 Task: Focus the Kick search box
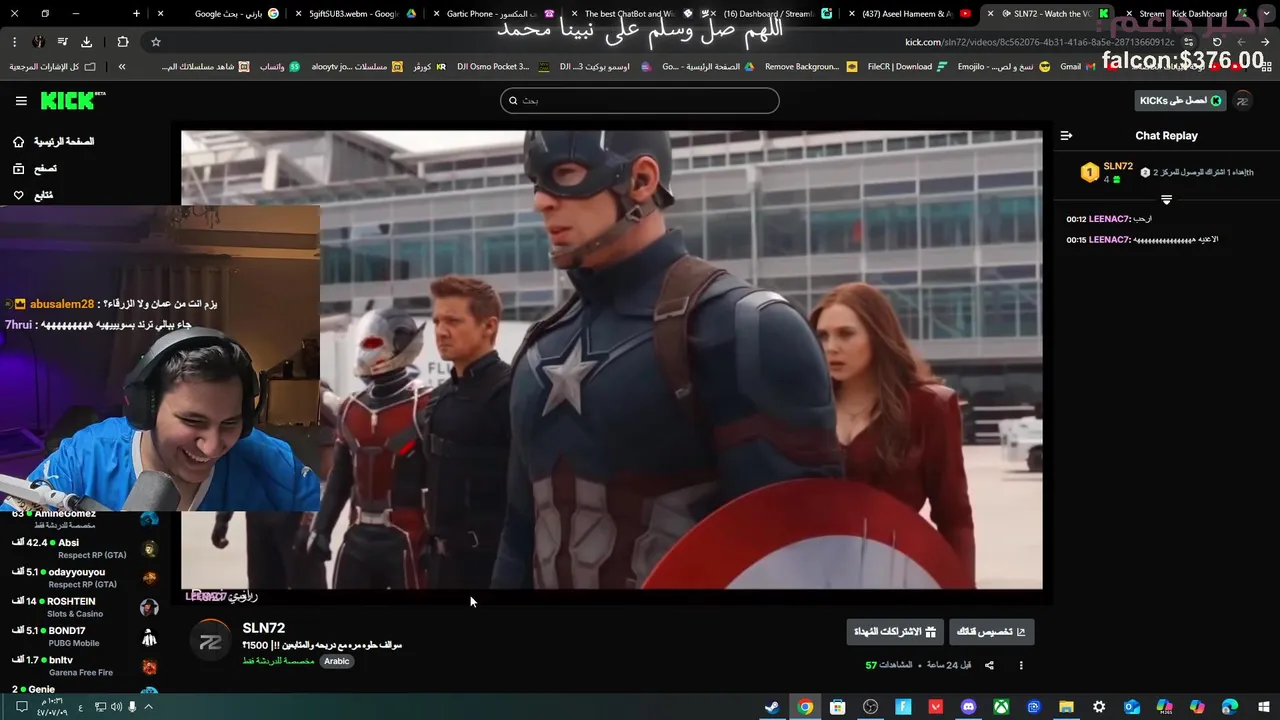pos(640,100)
